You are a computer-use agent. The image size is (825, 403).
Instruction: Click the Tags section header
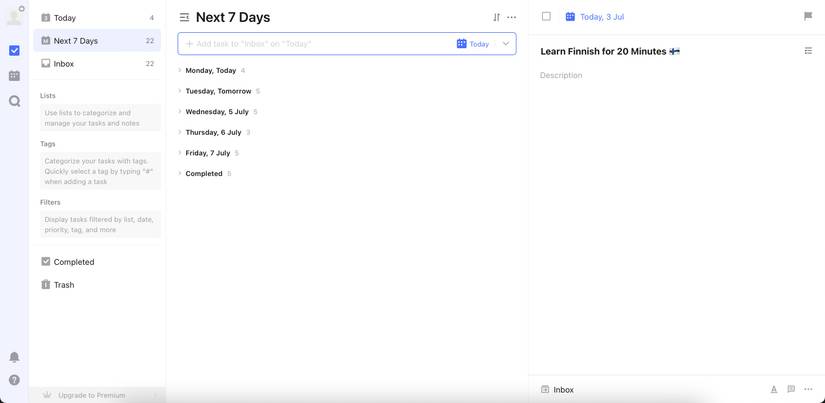coord(48,144)
